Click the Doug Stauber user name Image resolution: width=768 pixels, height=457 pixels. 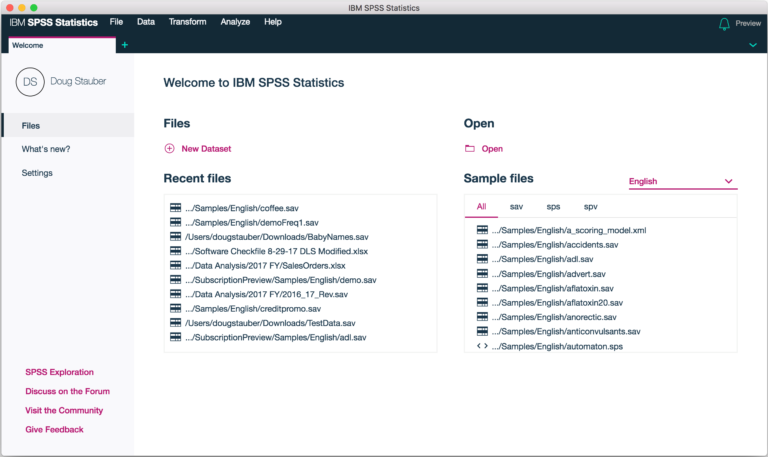point(78,81)
